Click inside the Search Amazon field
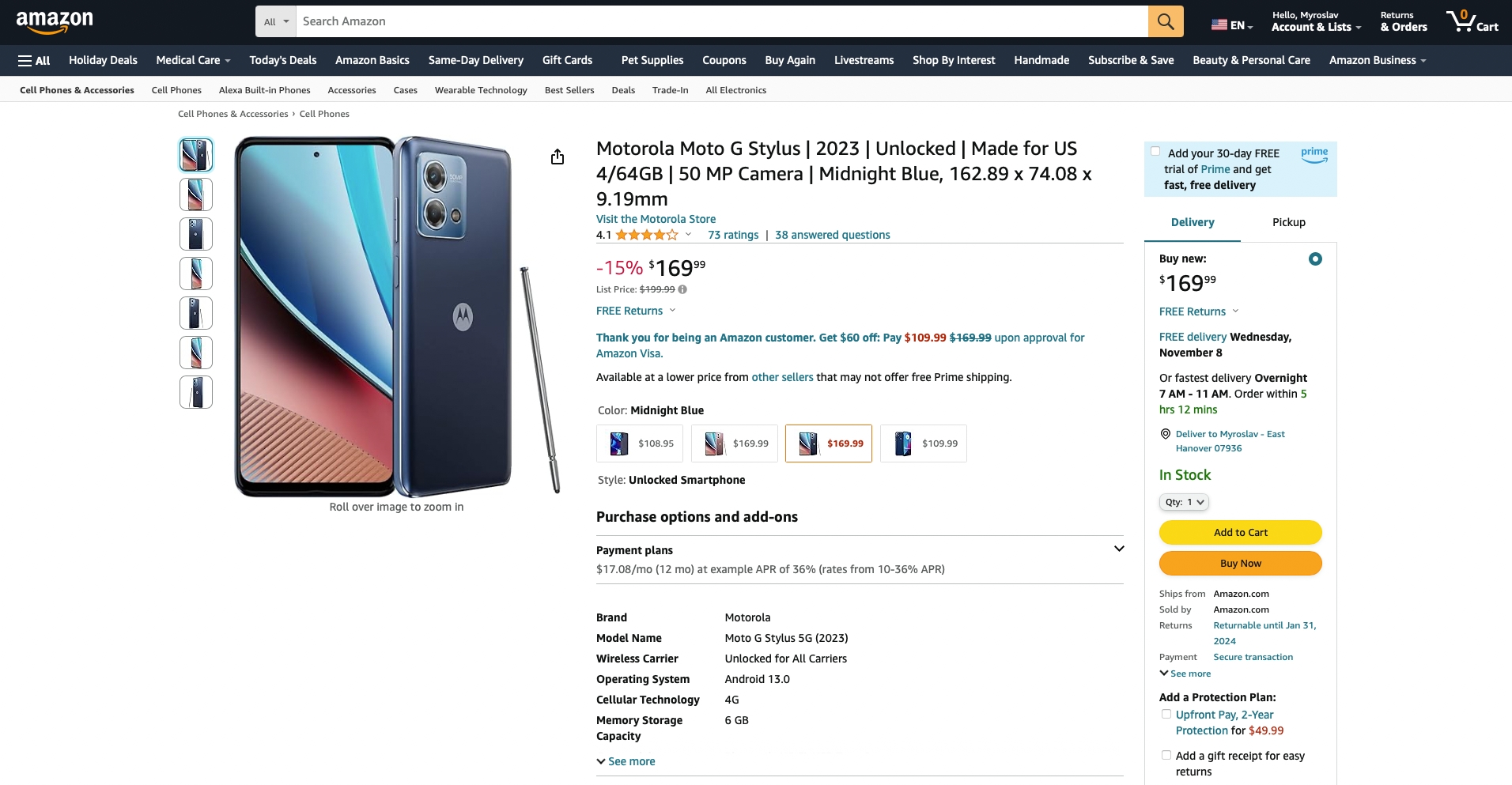Viewport: 1512px width, 785px height. [x=721, y=21]
